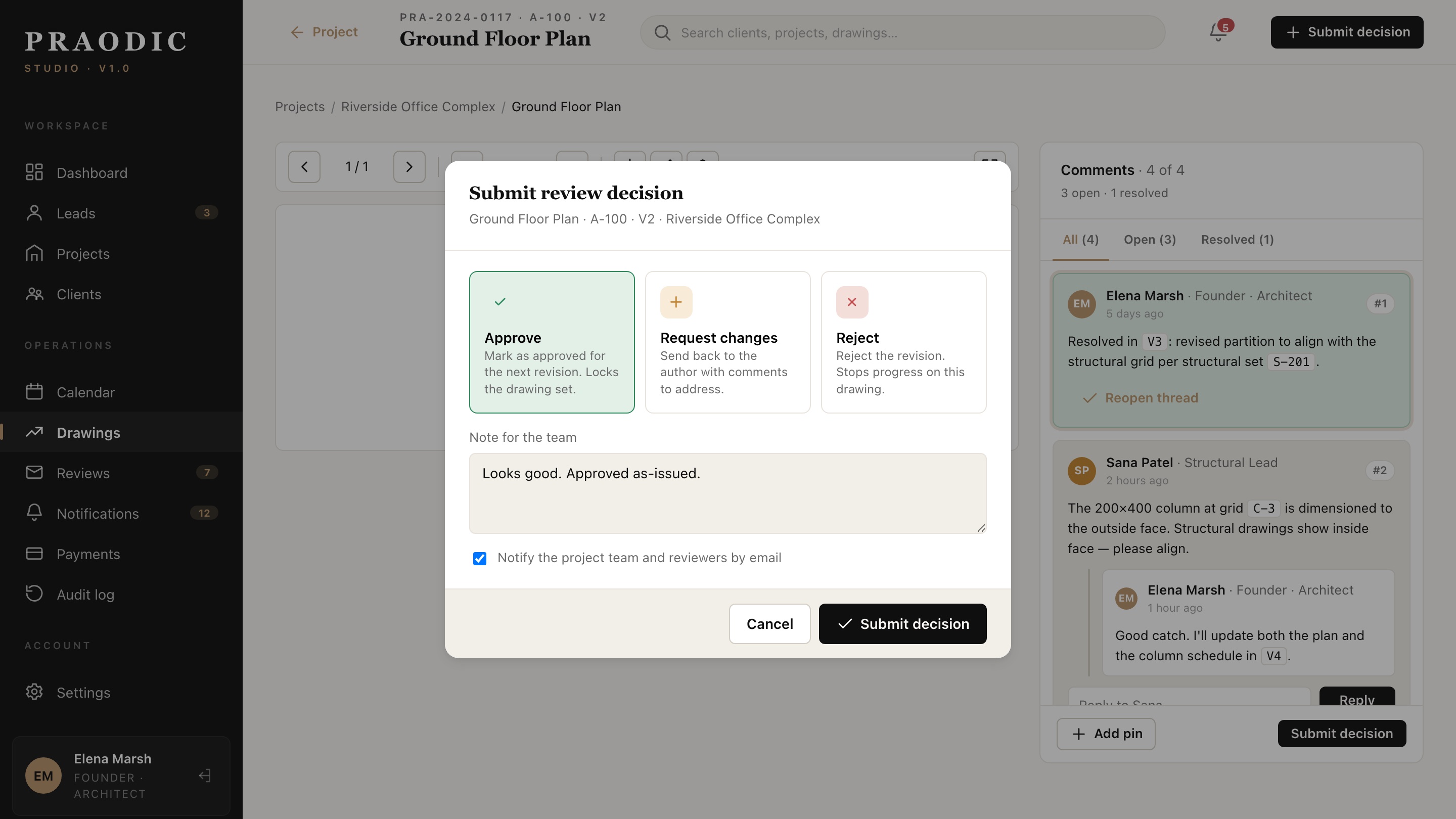
Task: Click the Drawings chart icon
Action: point(34,432)
